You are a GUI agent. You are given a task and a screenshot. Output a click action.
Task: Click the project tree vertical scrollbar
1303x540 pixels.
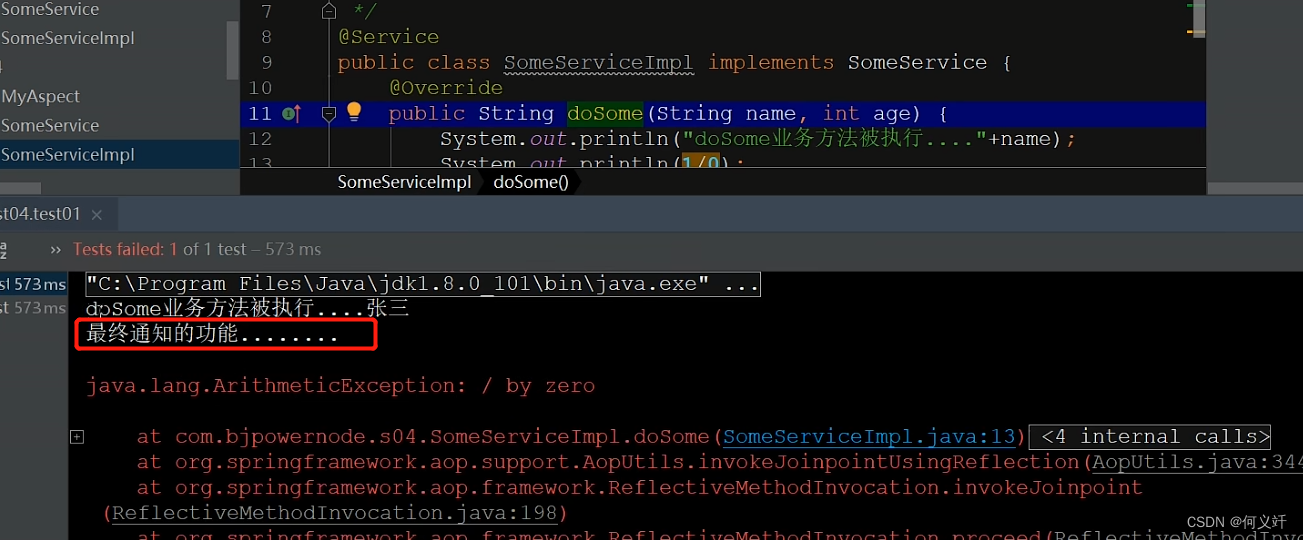click(x=233, y=50)
